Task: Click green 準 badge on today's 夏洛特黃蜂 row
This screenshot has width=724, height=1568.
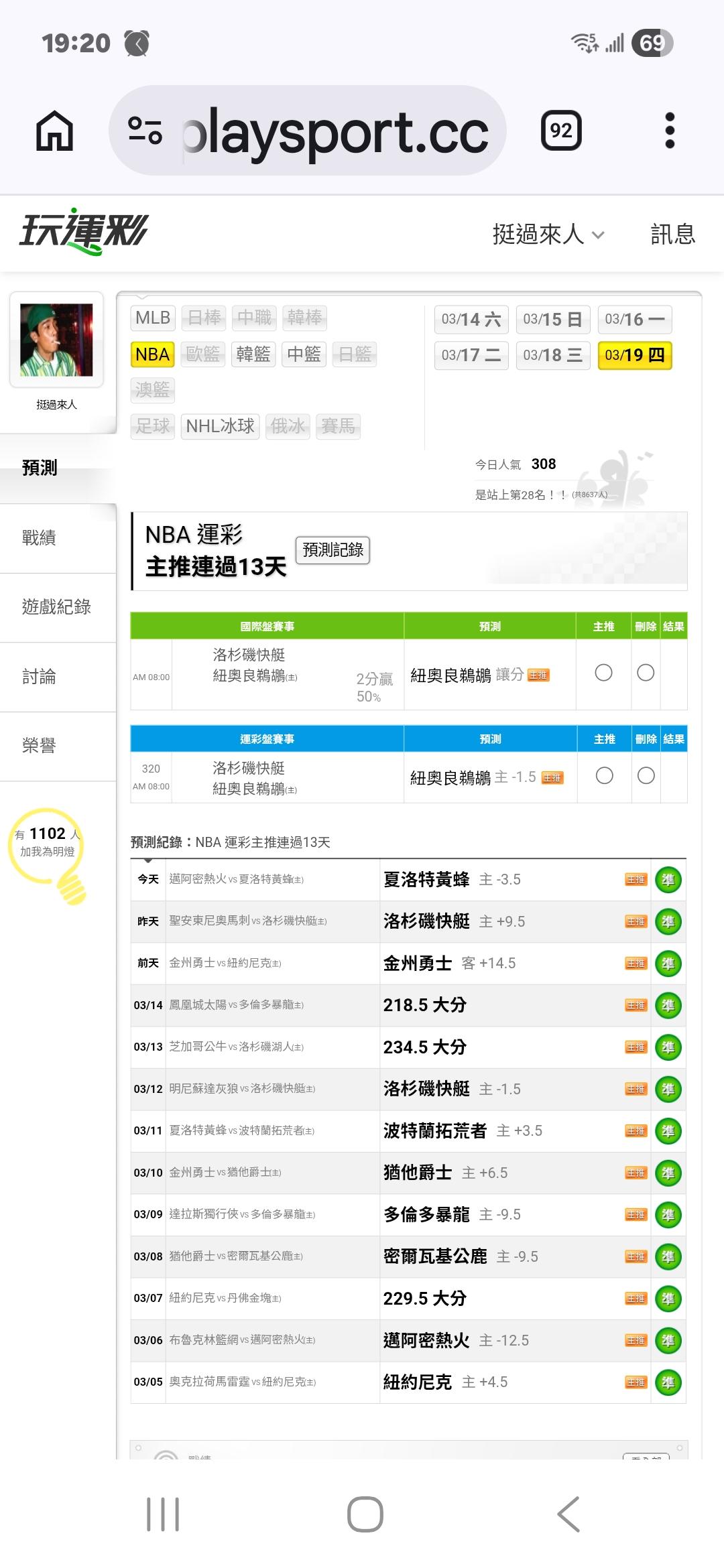Action: [668, 880]
